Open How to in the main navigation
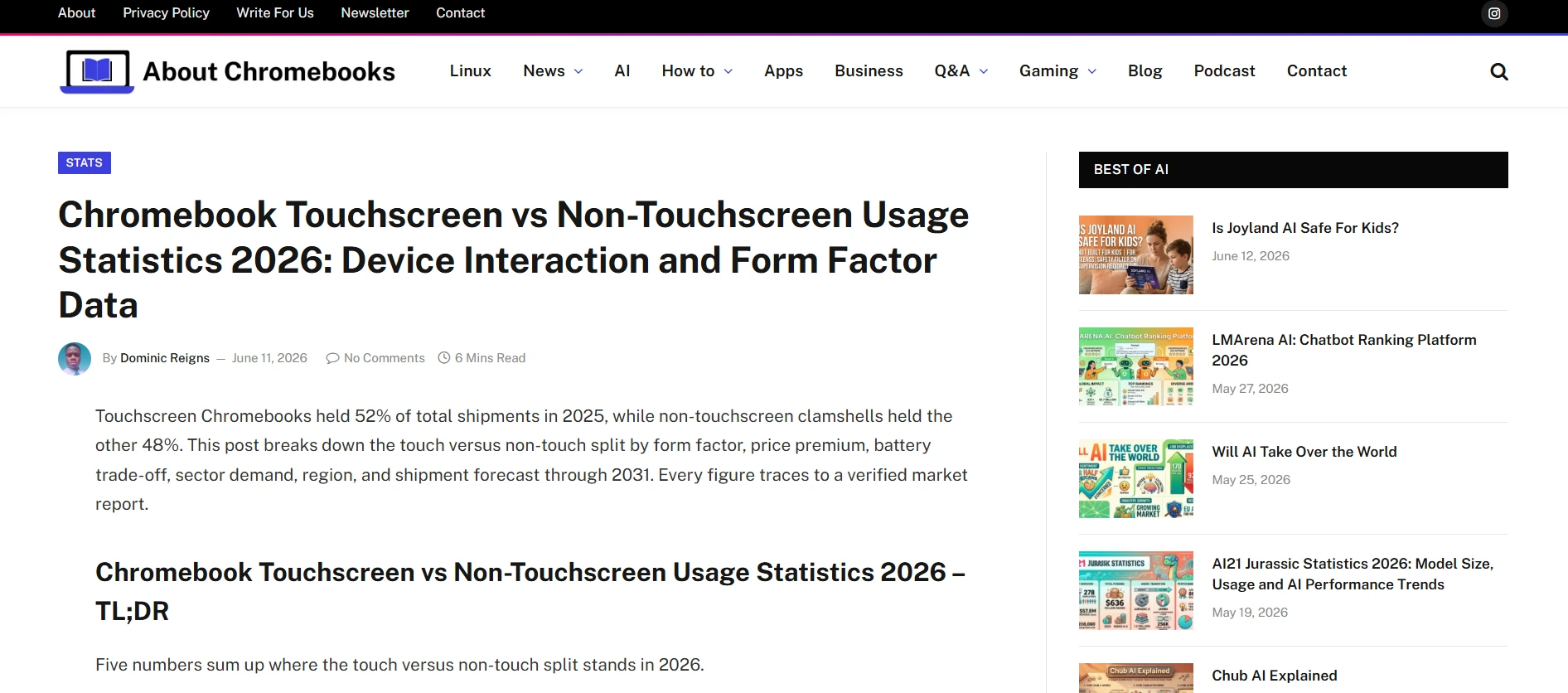Image resolution: width=1568 pixels, height=693 pixels. point(688,71)
